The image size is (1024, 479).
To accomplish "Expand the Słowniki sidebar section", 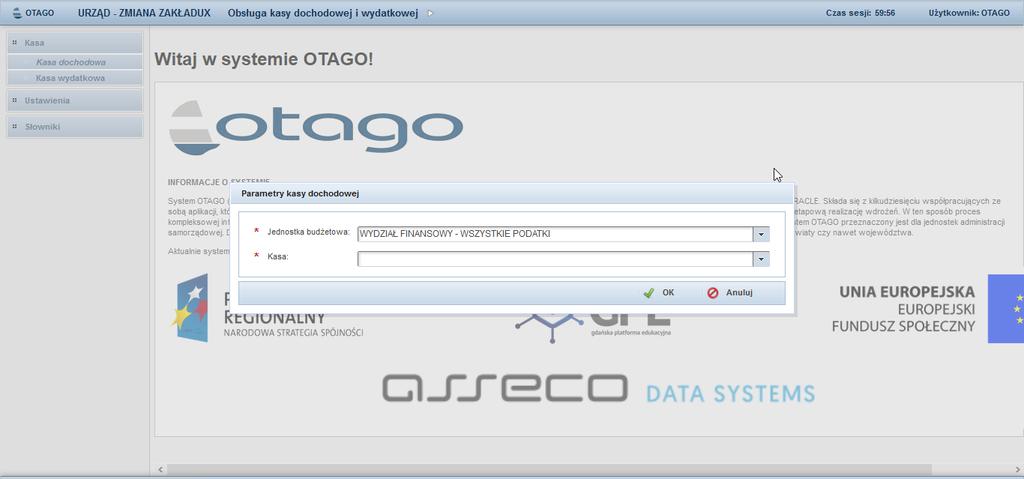I will tap(75, 127).
